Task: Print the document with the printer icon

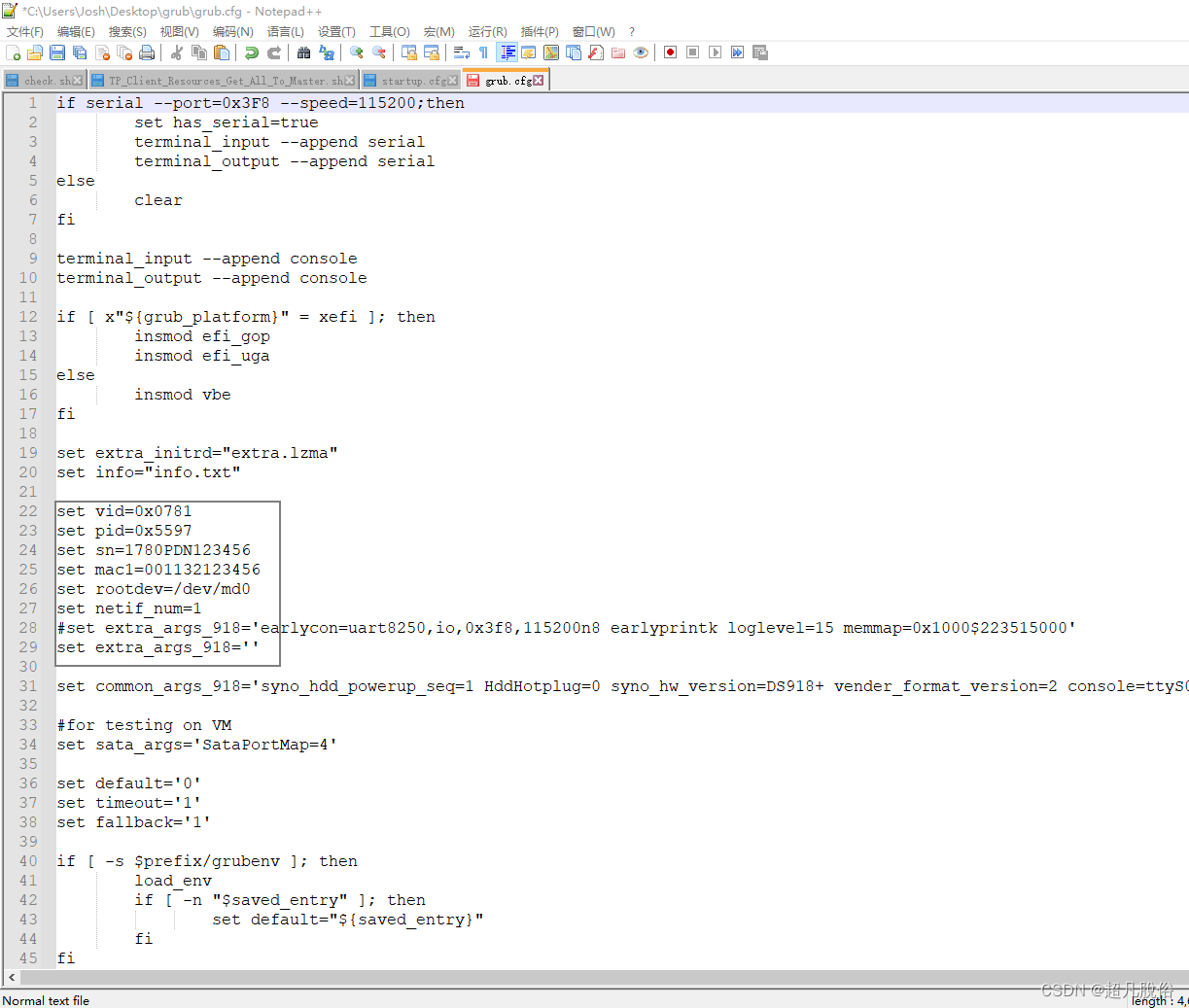Action: point(147,52)
